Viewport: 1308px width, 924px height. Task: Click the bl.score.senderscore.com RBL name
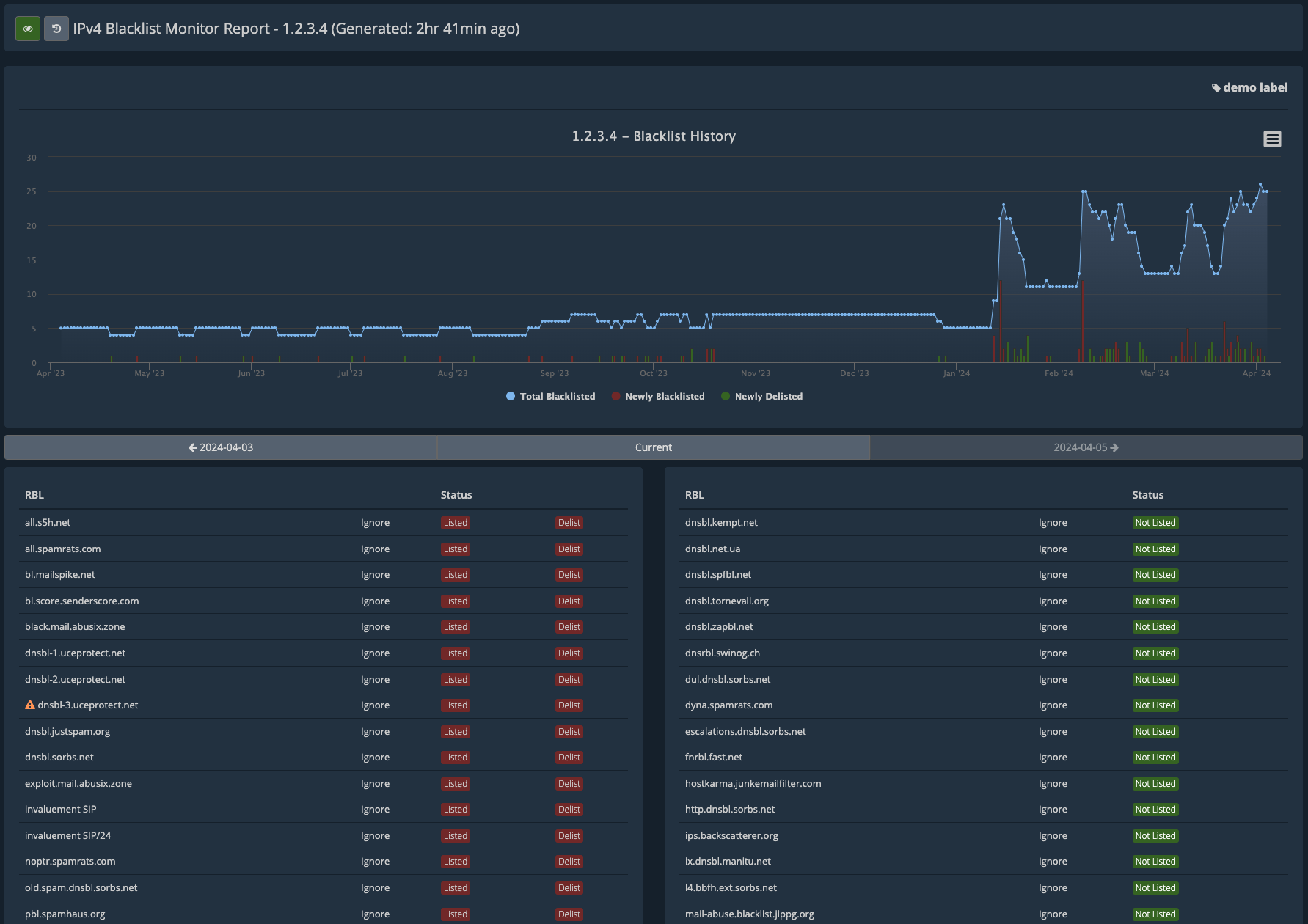[x=82, y=601]
